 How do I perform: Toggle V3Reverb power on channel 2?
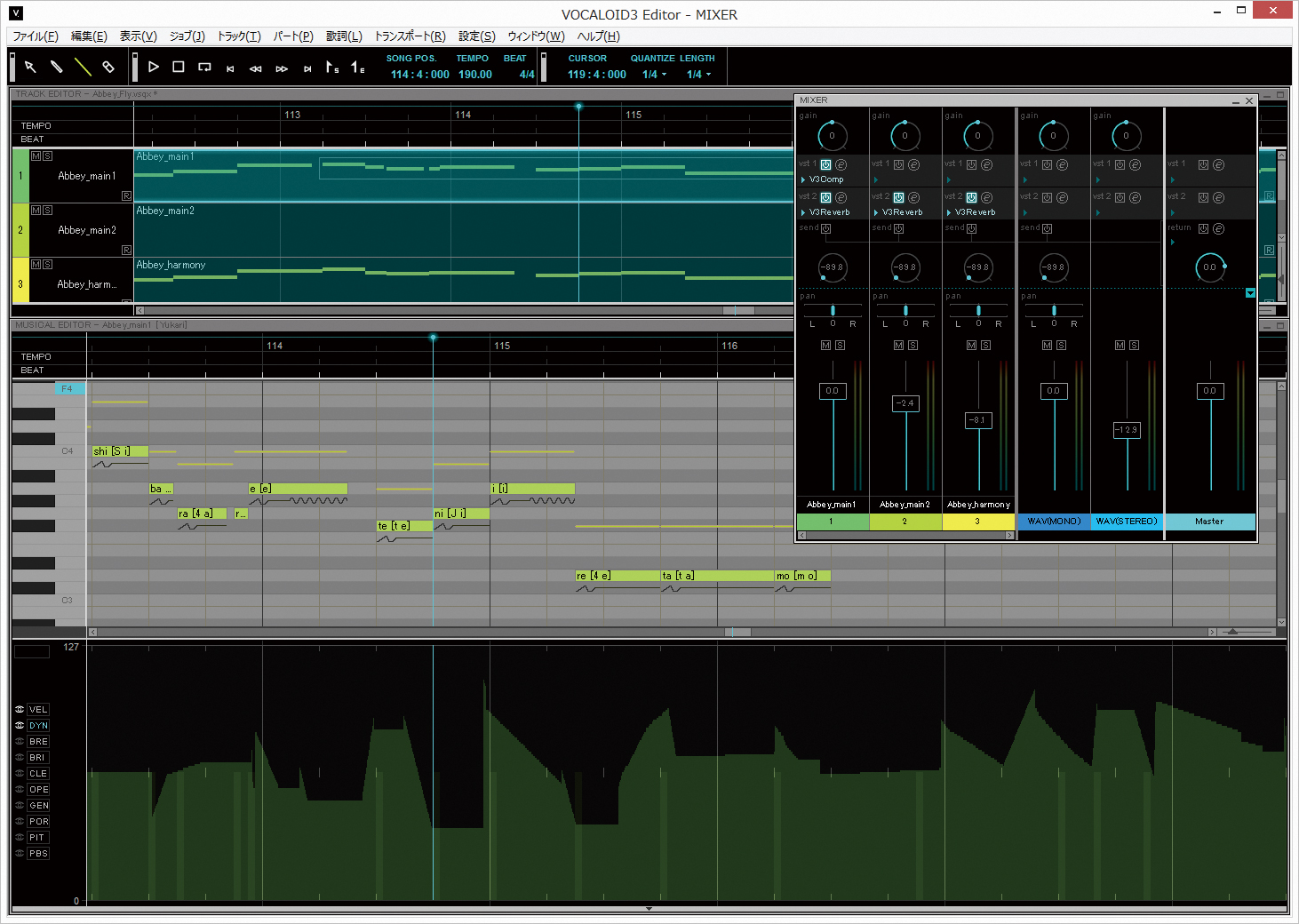(x=898, y=197)
